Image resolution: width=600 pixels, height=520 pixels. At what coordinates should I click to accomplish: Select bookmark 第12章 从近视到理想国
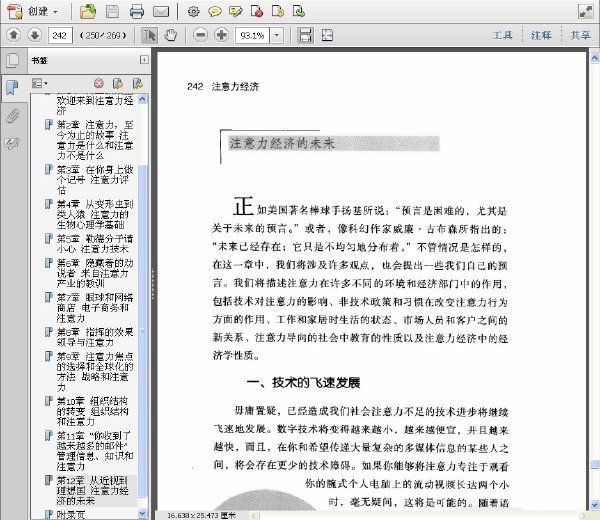[93, 491]
